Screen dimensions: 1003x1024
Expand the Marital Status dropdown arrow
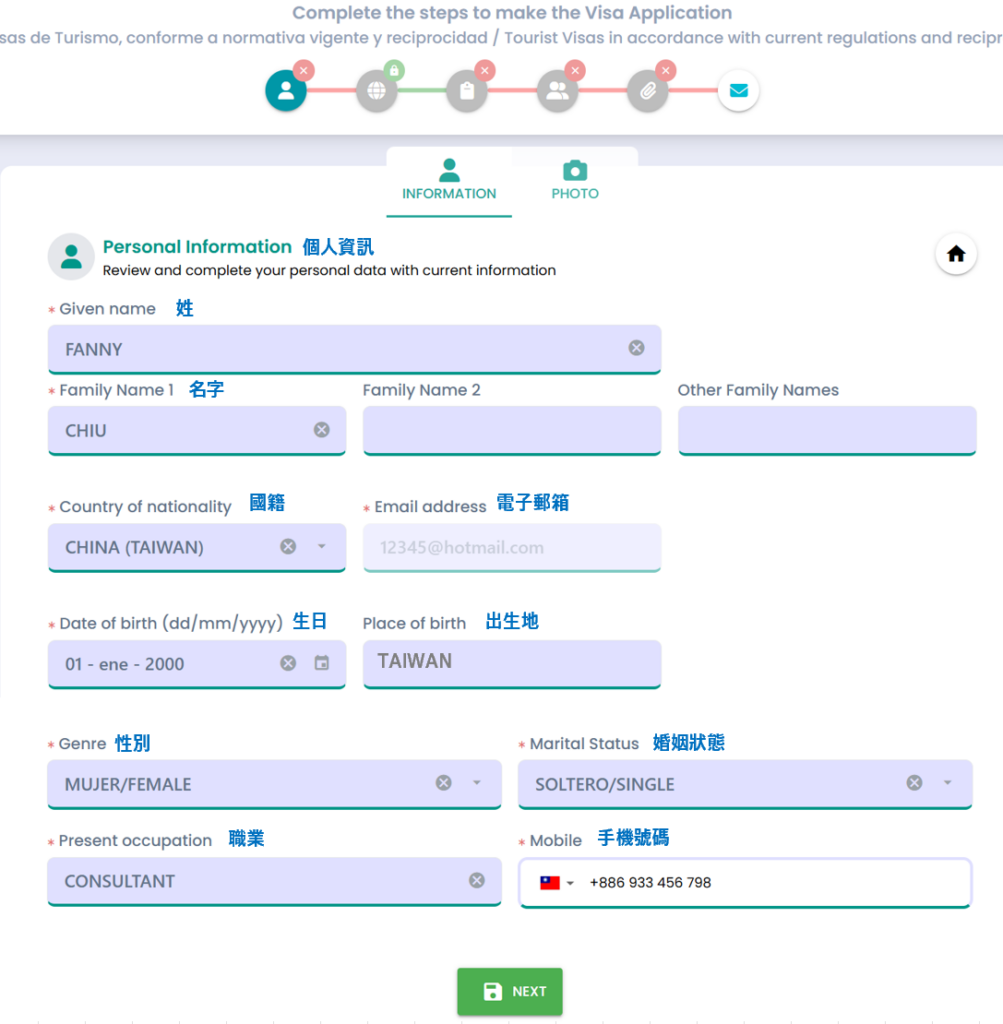coord(947,783)
